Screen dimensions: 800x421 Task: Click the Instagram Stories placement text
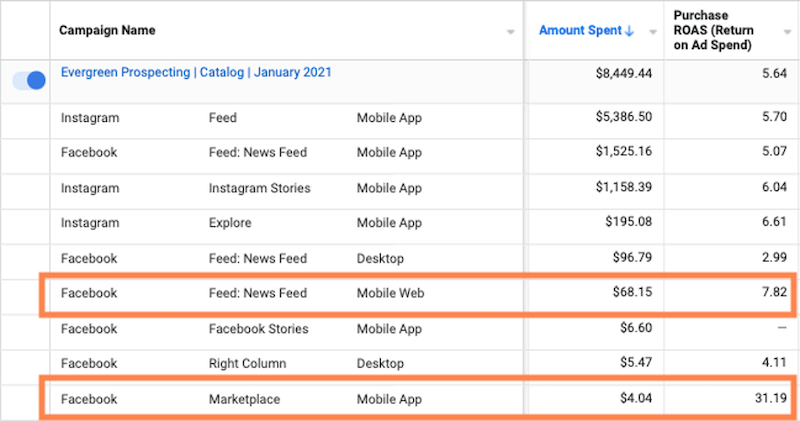pos(259,188)
